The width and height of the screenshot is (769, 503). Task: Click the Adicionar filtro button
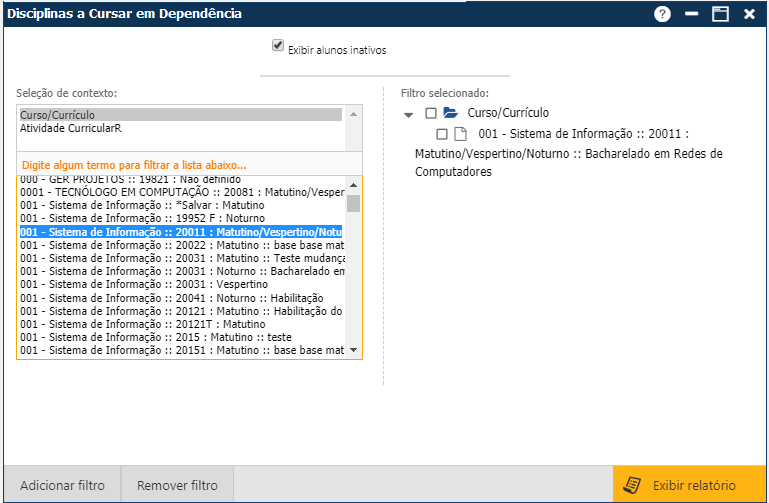[62, 485]
